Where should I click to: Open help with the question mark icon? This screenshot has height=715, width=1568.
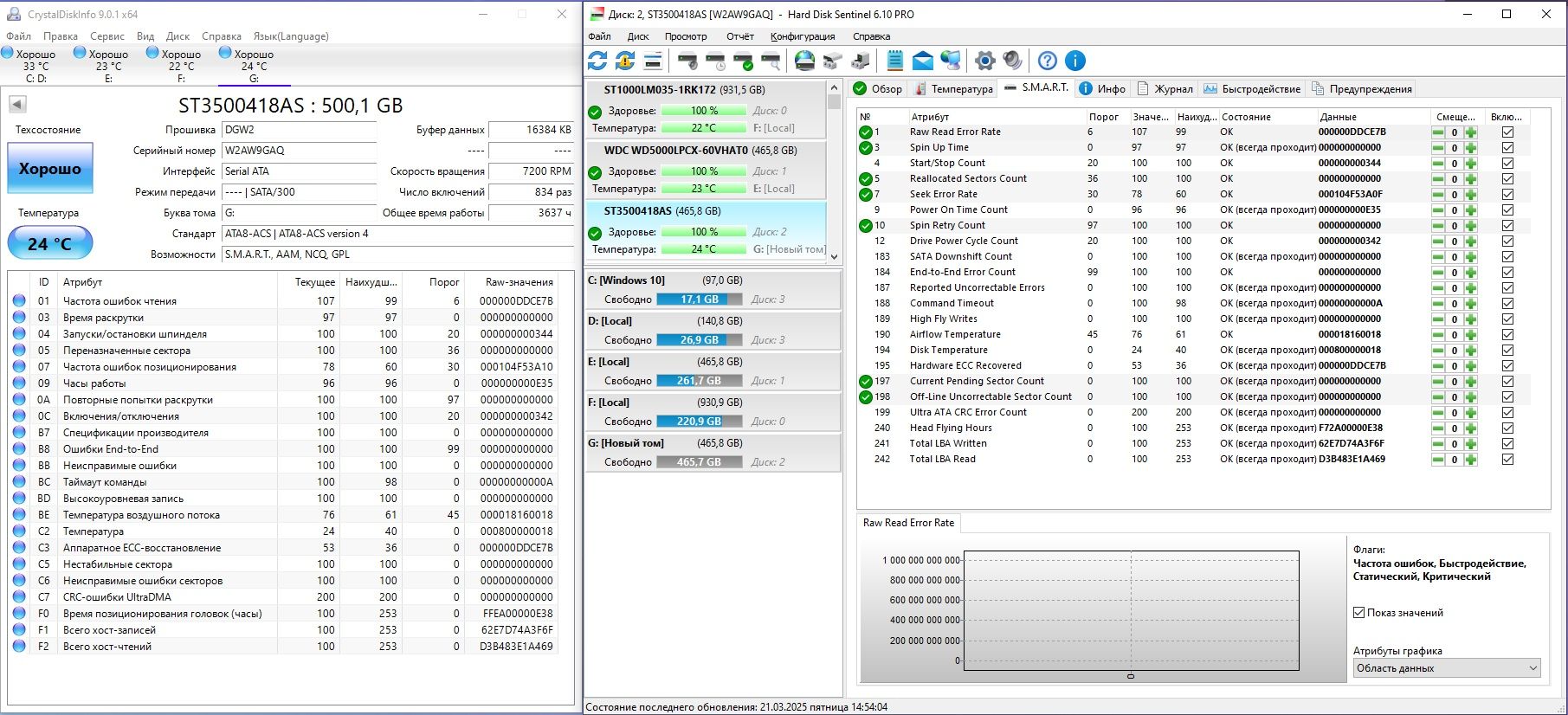click(x=1048, y=61)
